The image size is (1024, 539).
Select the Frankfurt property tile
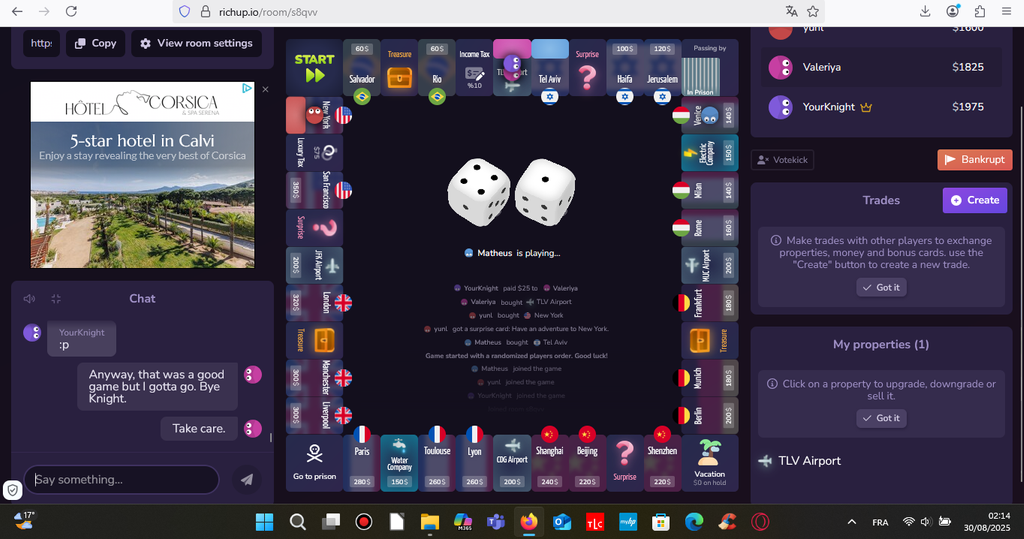click(x=710, y=302)
